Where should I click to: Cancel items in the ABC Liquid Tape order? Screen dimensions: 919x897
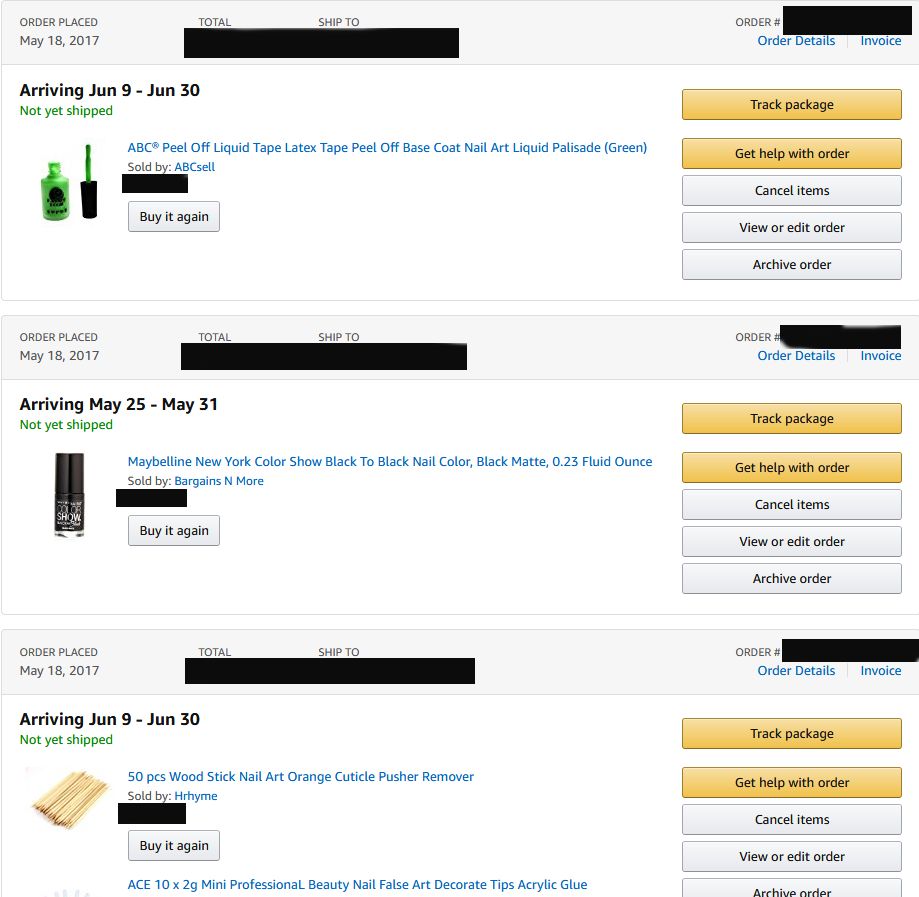pos(791,191)
